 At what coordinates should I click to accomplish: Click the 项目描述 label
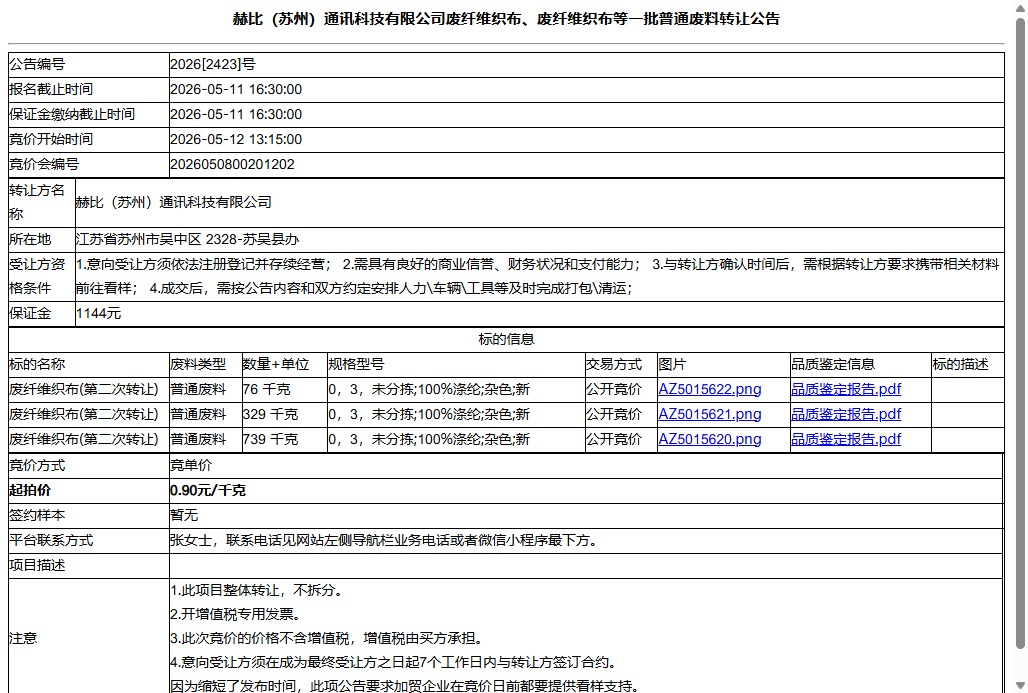click(37, 565)
